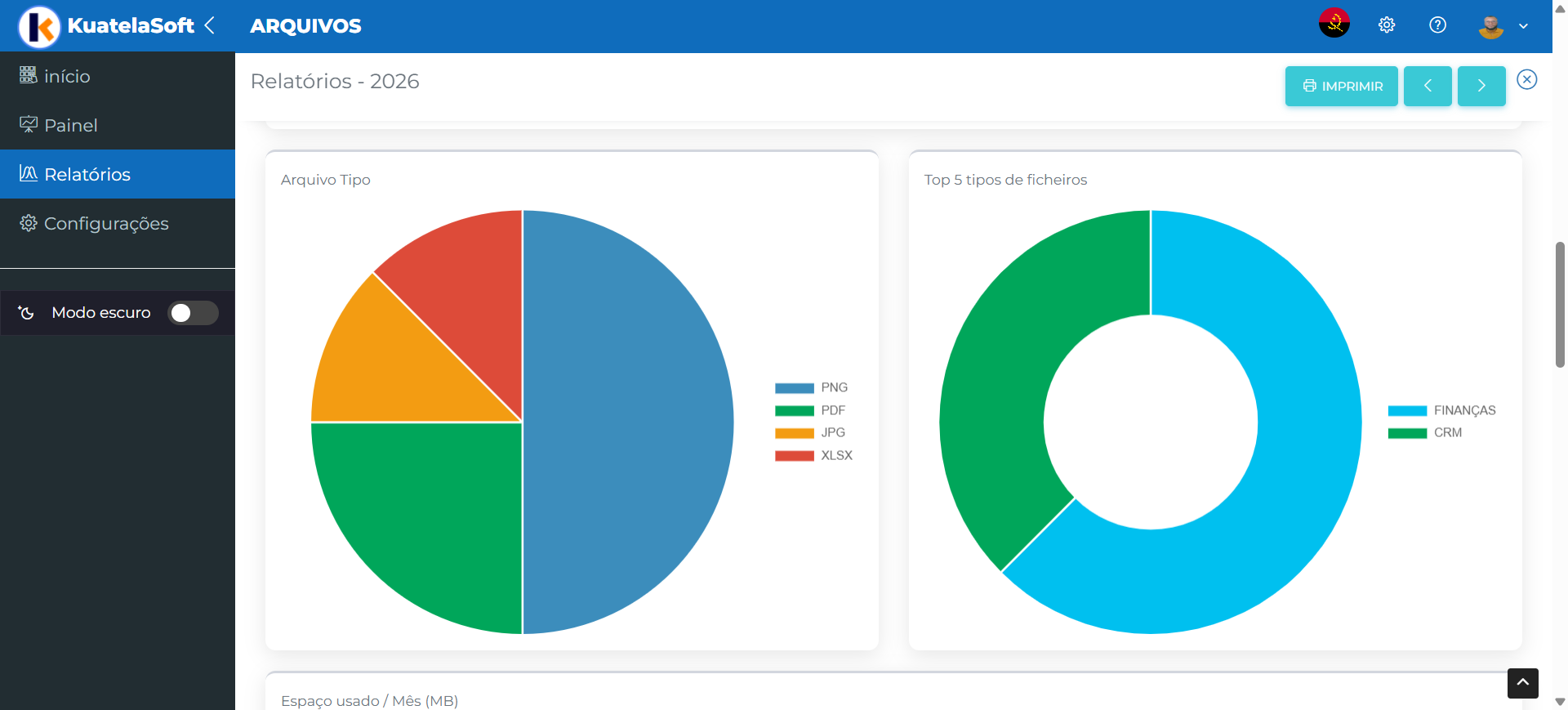Click the user avatar picture
This screenshot has width=1568, height=710.
click(1490, 26)
